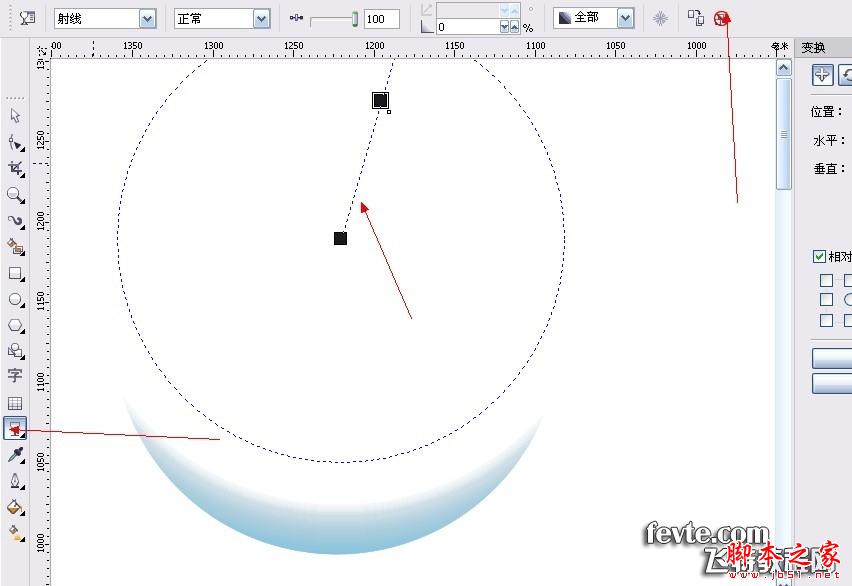
Task: Select the Smart Fill tool
Action: pyautogui.click(x=15, y=247)
